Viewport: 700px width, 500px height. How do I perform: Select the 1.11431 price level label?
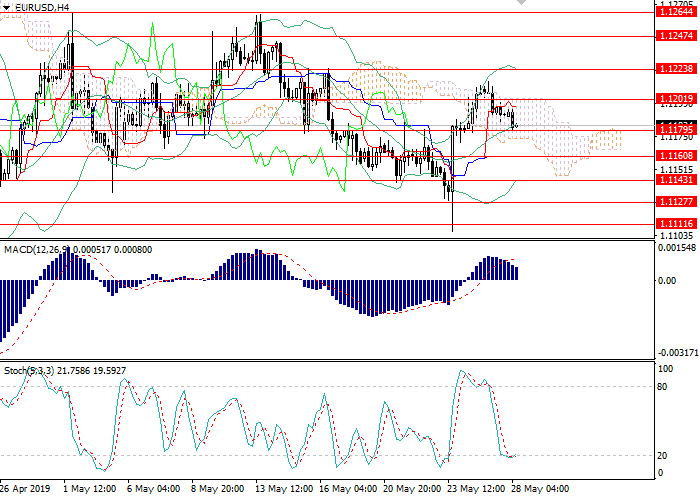pyautogui.click(x=676, y=181)
